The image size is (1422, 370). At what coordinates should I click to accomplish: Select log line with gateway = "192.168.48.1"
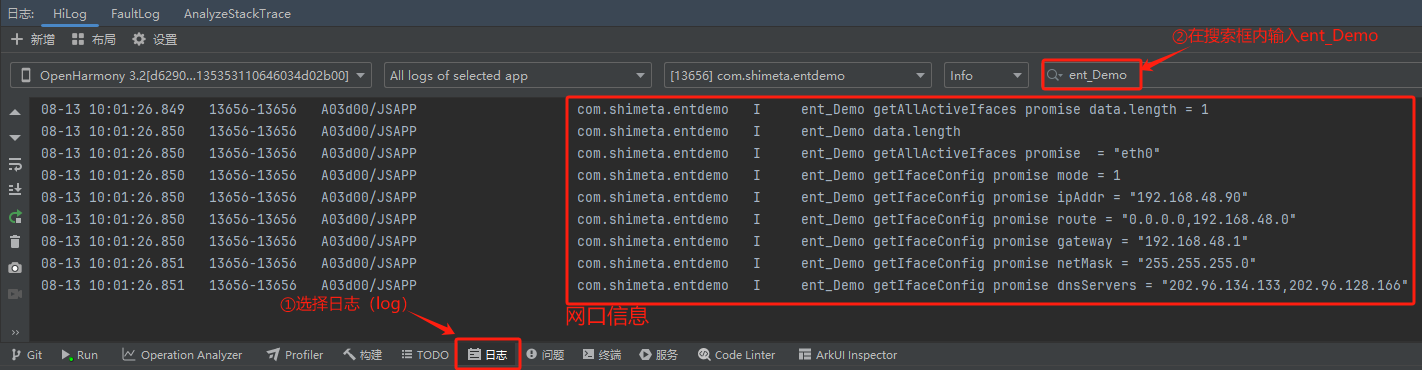725,241
